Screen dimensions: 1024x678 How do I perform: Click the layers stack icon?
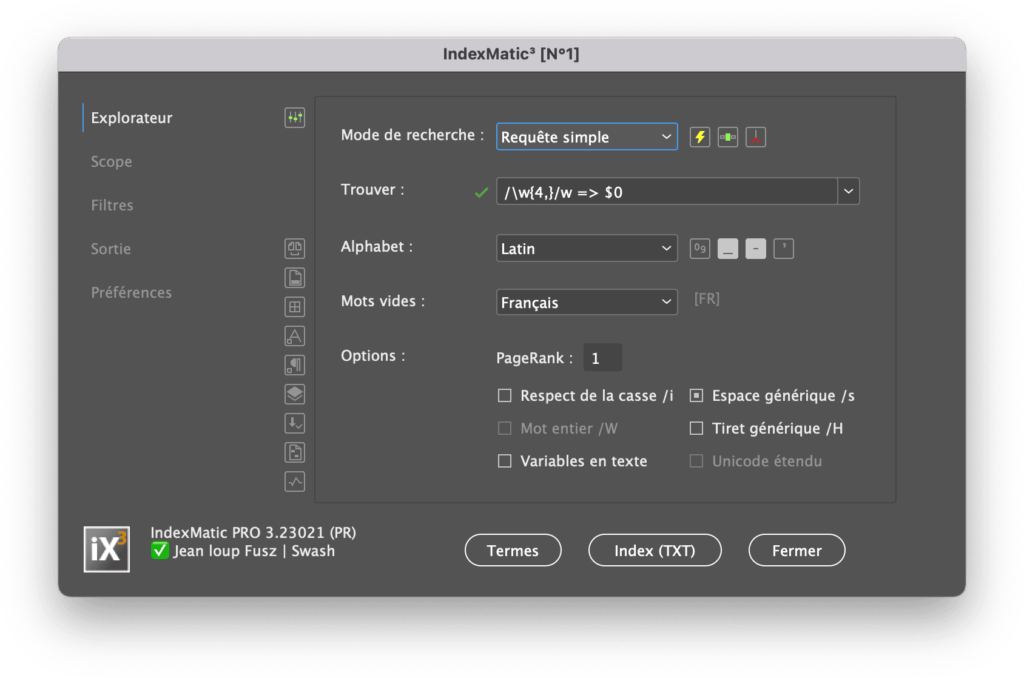tap(295, 394)
